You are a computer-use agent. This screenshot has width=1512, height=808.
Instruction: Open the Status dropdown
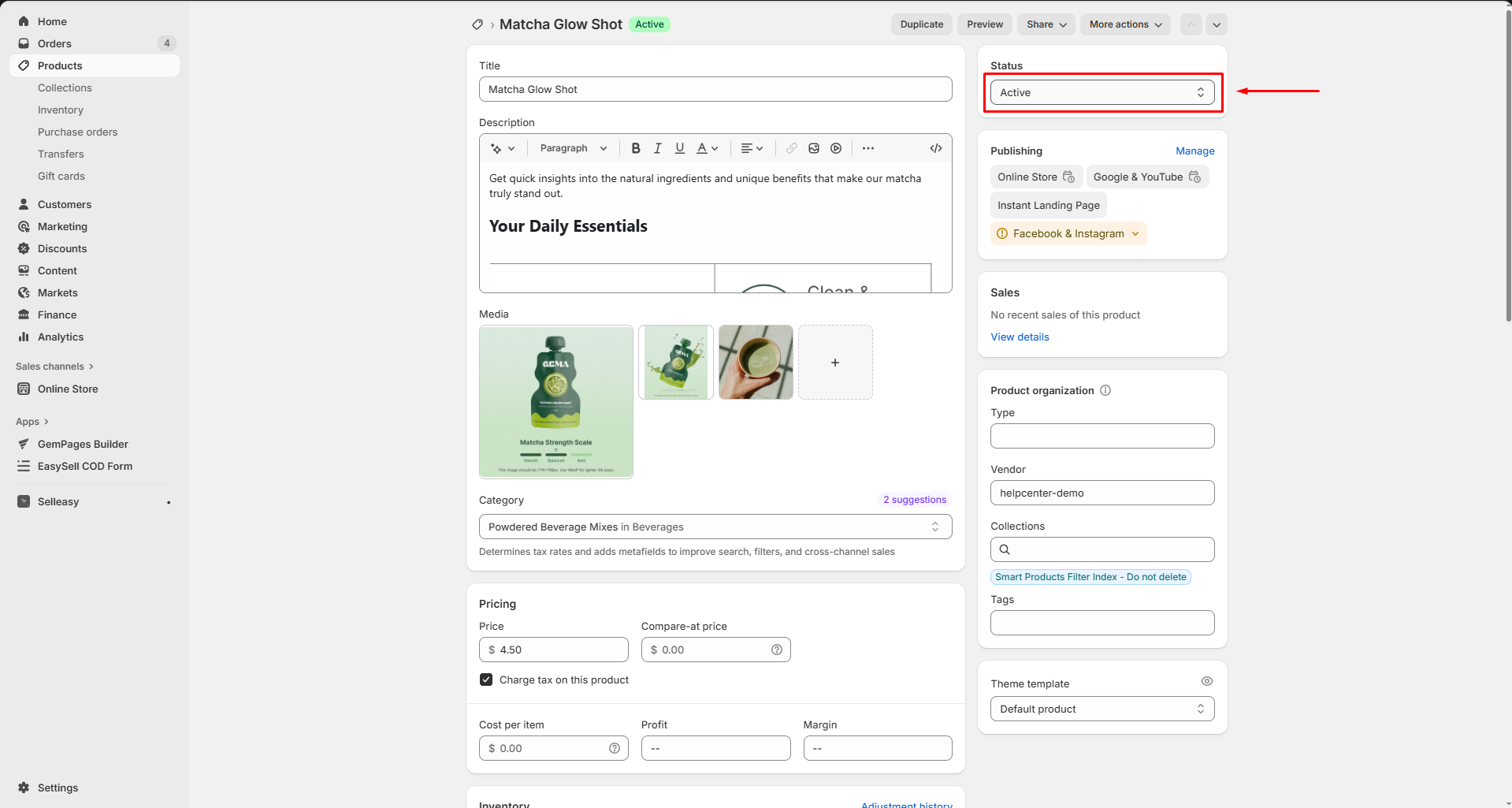tap(1101, 92)
